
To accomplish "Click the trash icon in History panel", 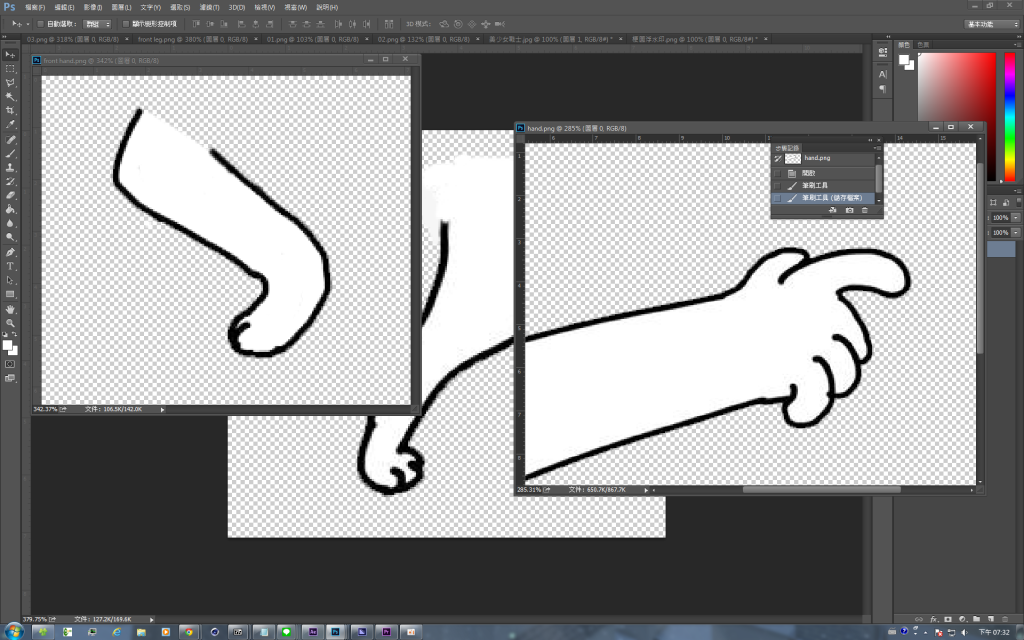I will pos(865,210).
